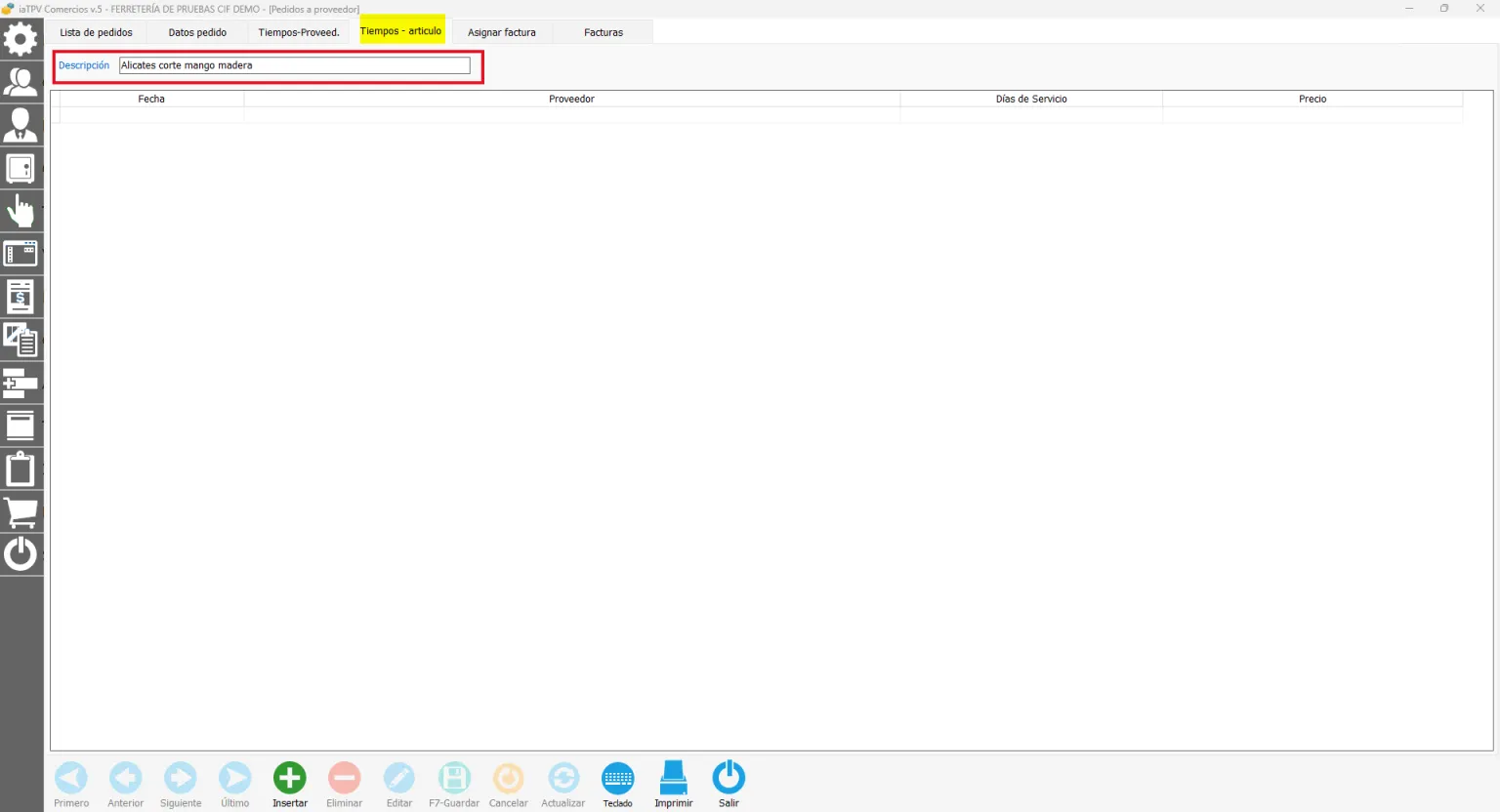The height and width of the screenshot is (812, 1500).
Task: Open the Asignar factura tab
Action: click(x=502, y=32)
